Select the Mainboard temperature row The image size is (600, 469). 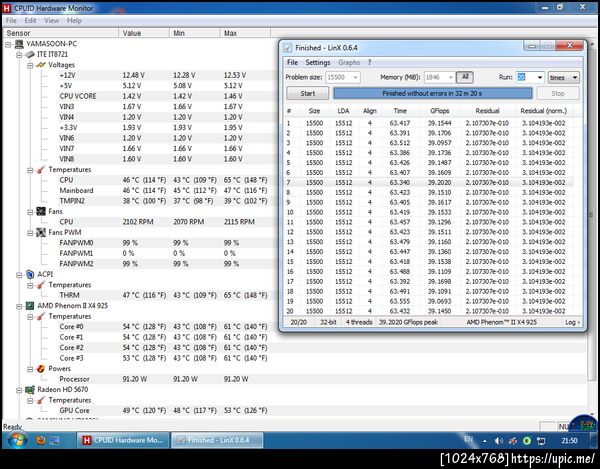[163, 191]
